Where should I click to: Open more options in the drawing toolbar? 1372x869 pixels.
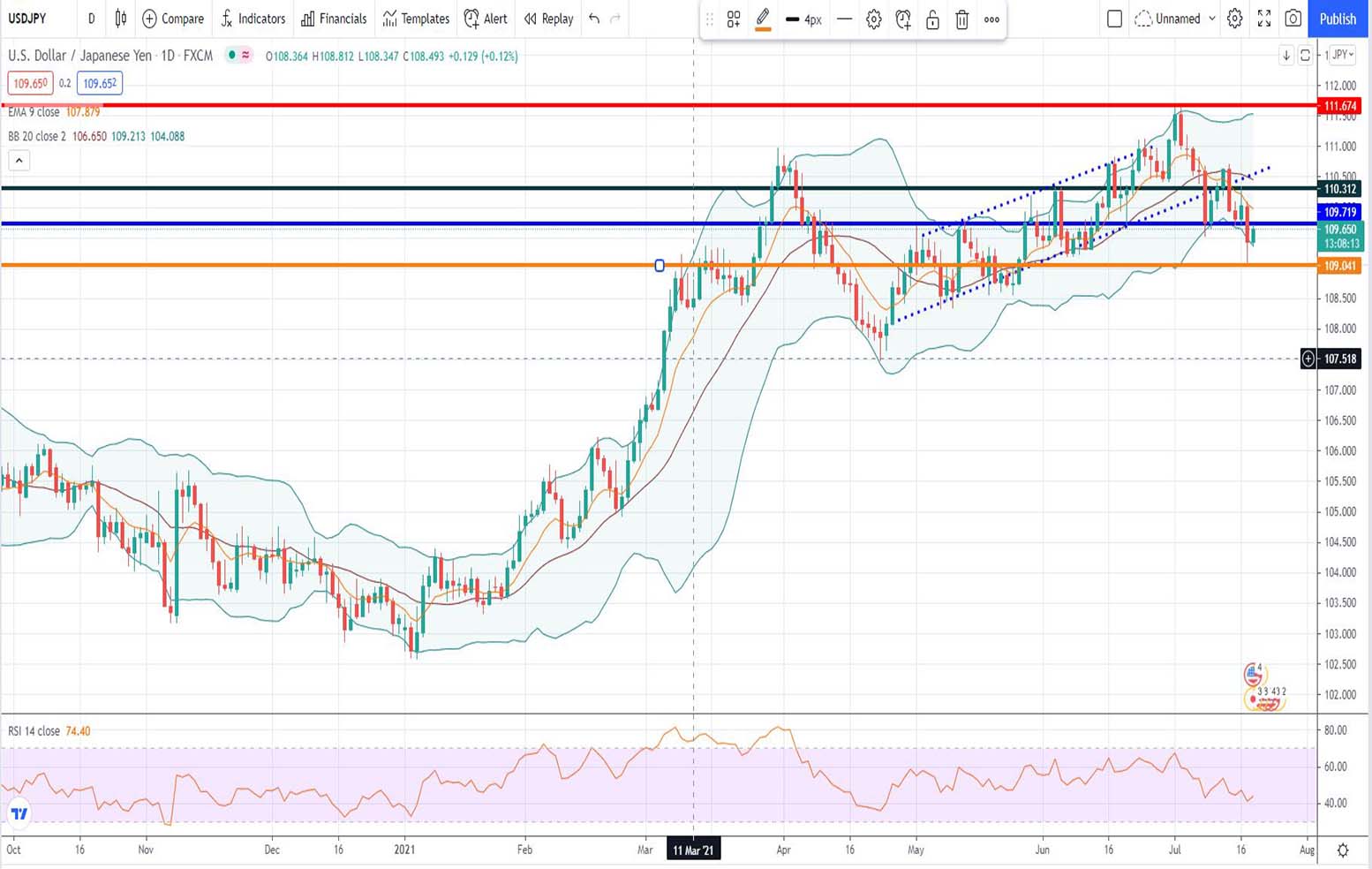[x=991, y=19]
